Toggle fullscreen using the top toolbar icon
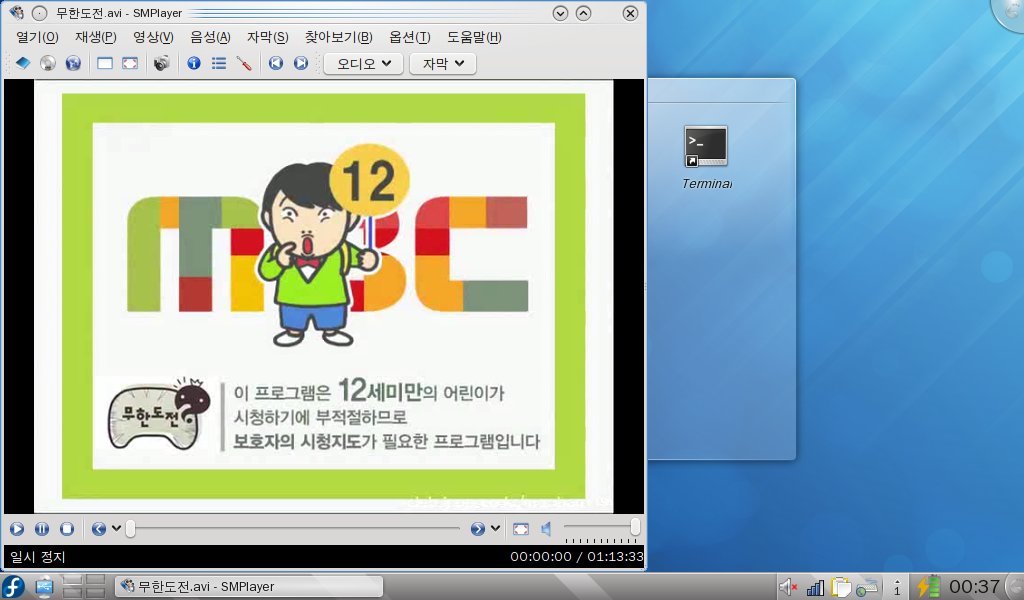The width and height of the screenshot is (1024, 600). point(130,63)
